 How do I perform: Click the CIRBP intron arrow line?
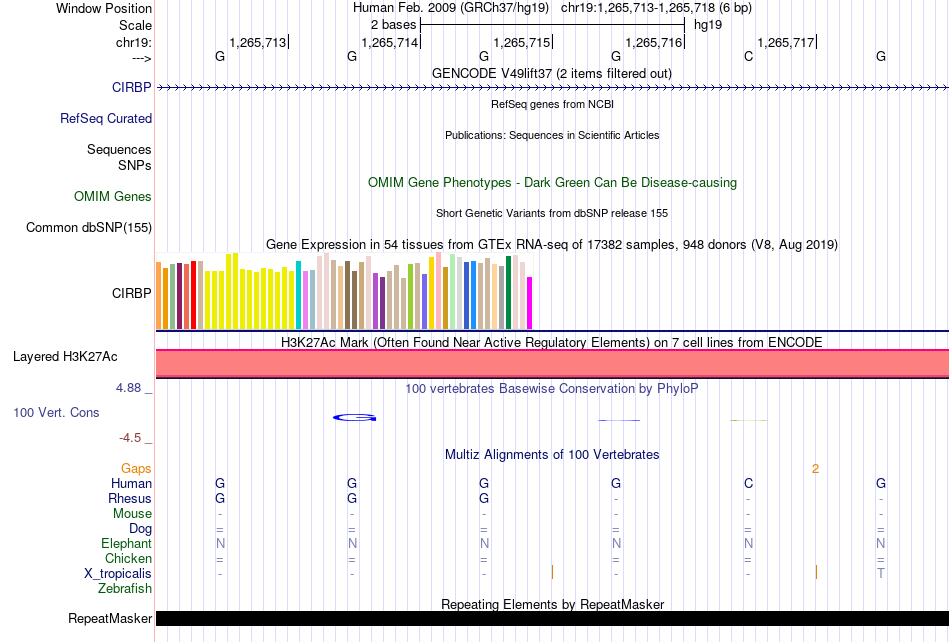(x=552, y=88)
